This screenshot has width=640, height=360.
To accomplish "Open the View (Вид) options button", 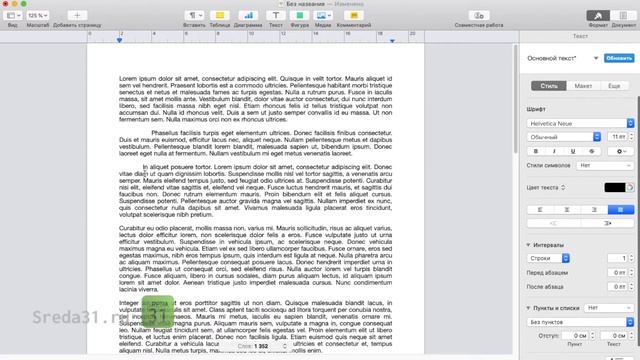I will [x=13, y=16].
